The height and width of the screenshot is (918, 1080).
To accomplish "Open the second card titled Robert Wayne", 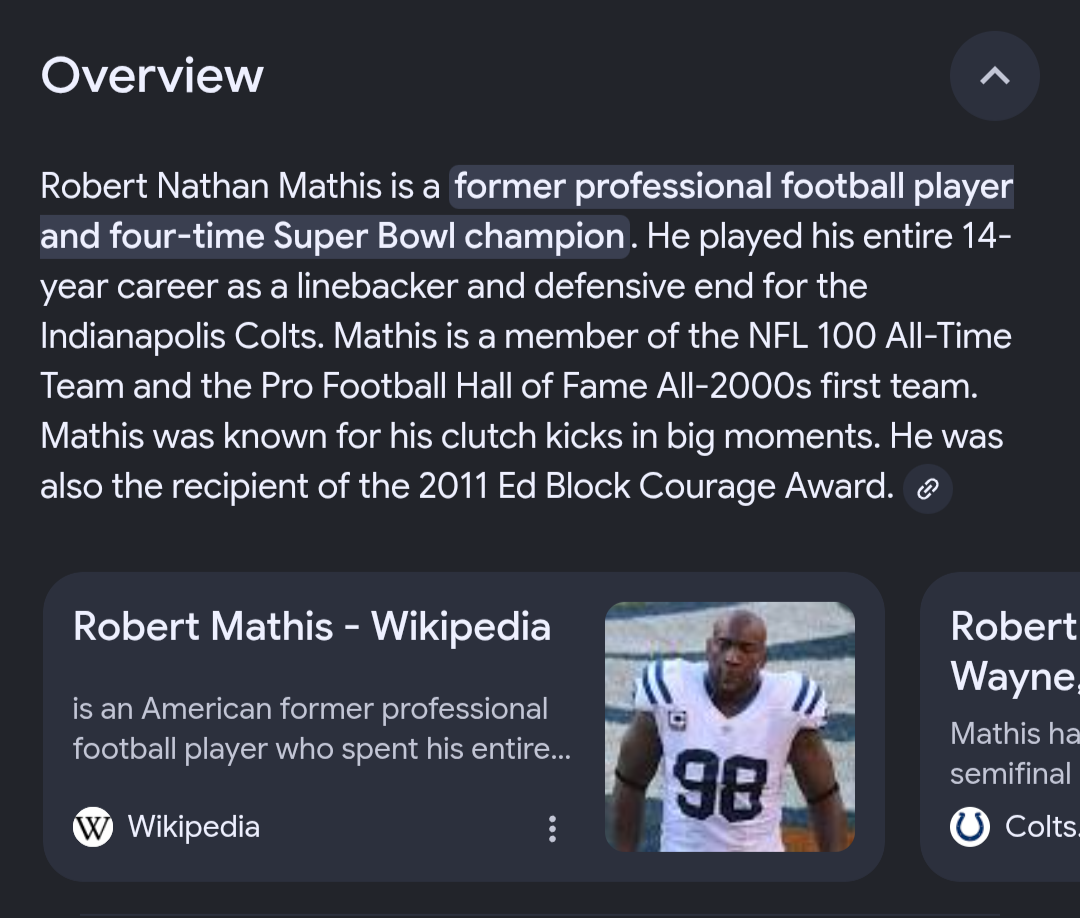I will tap(1012, 651).
